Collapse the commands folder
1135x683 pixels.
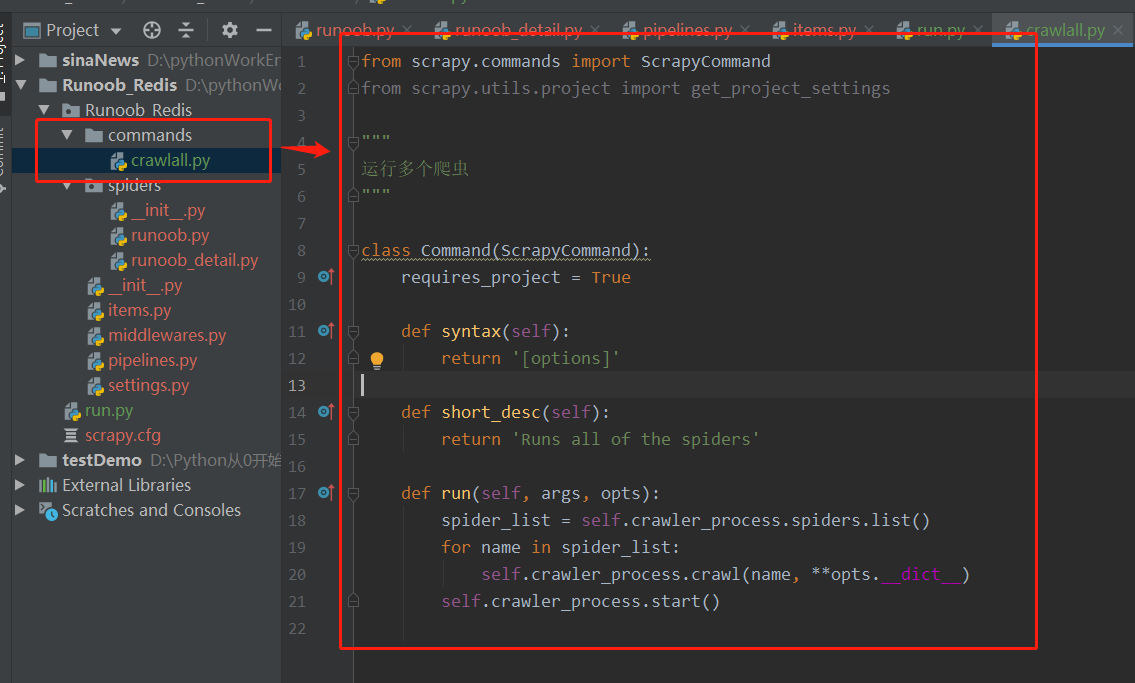point(67,135)
